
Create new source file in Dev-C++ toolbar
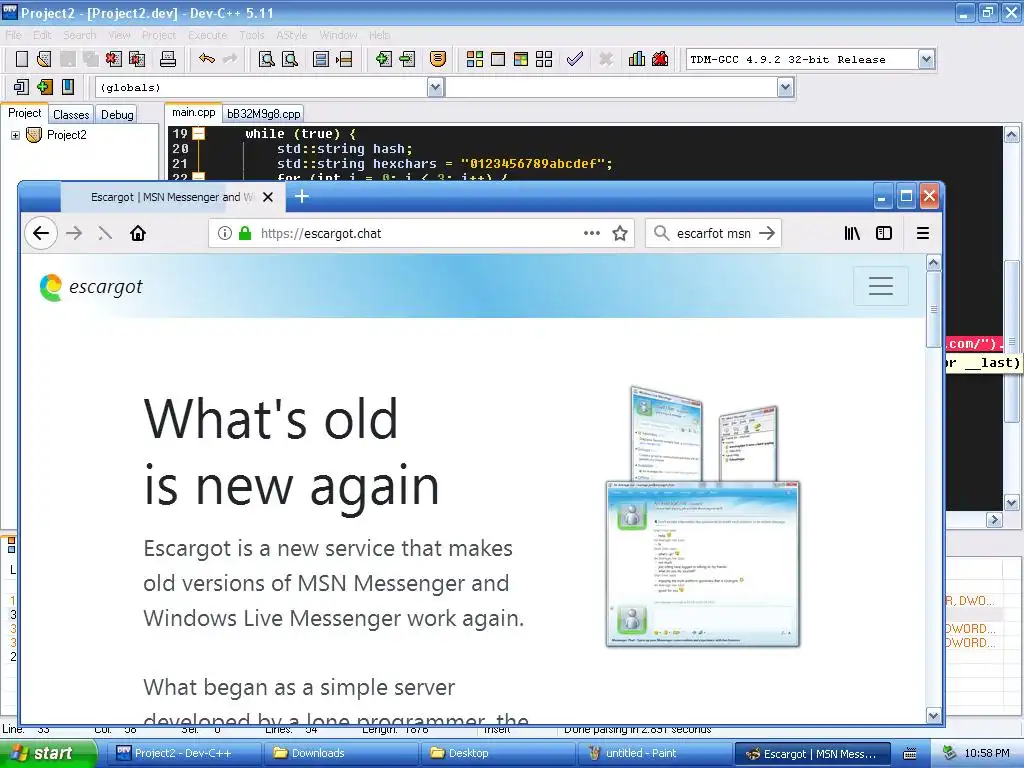[22, 59]
